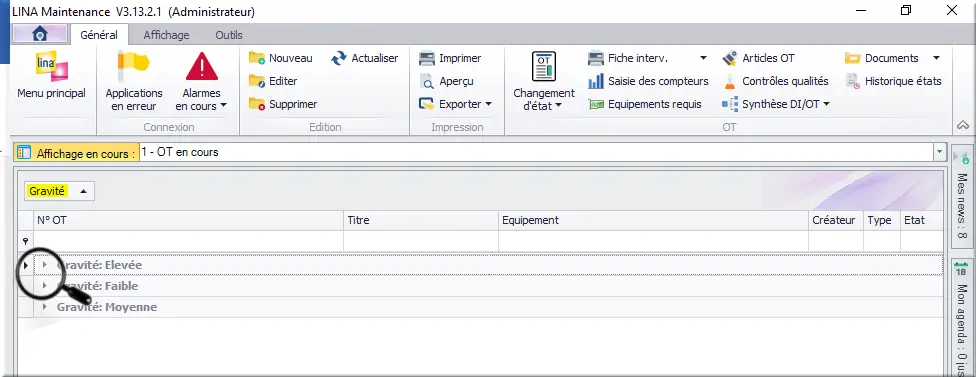Switch to the Affichage ribbon tab

[x=166, y=35]
